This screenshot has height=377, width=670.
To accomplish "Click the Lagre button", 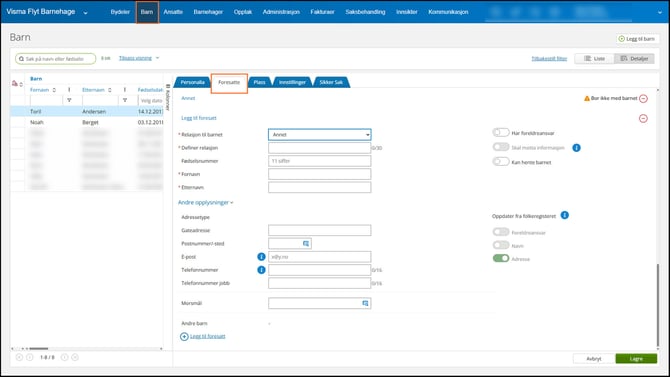I will pos(636,359).
